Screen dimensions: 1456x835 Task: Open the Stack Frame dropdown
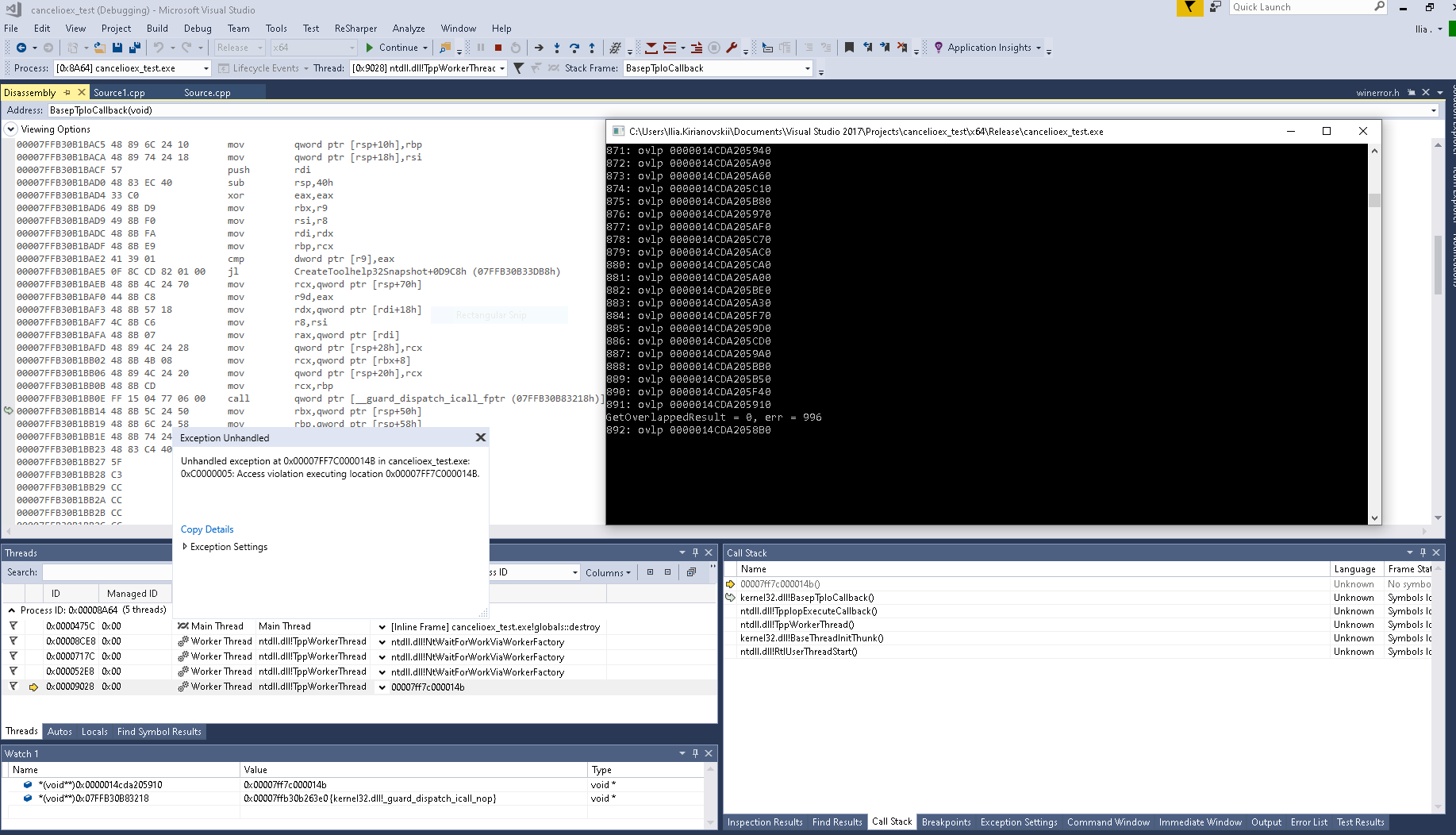tap(807, 68)
